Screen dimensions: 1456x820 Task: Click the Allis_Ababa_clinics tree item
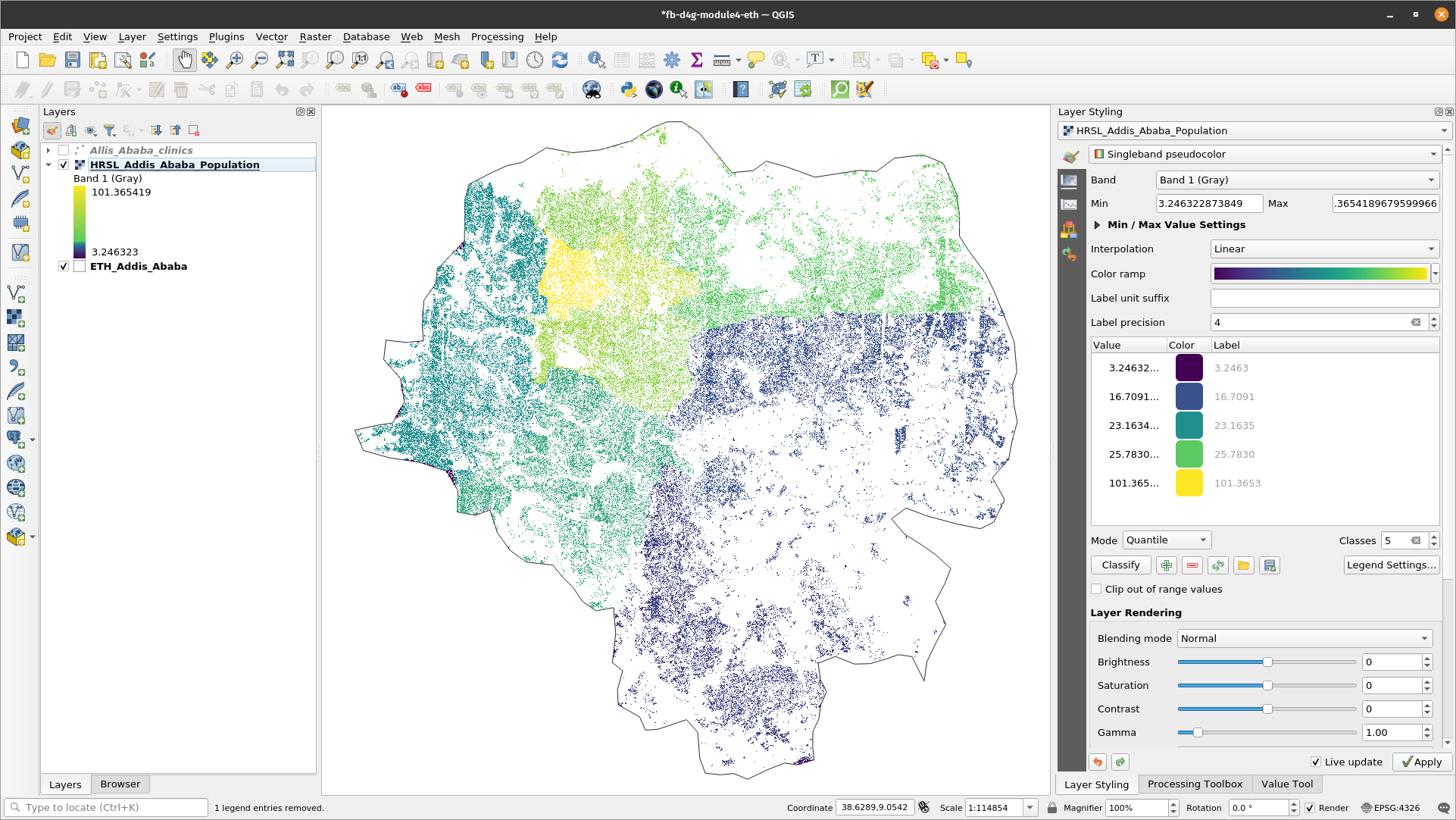[x=140, y=149]
